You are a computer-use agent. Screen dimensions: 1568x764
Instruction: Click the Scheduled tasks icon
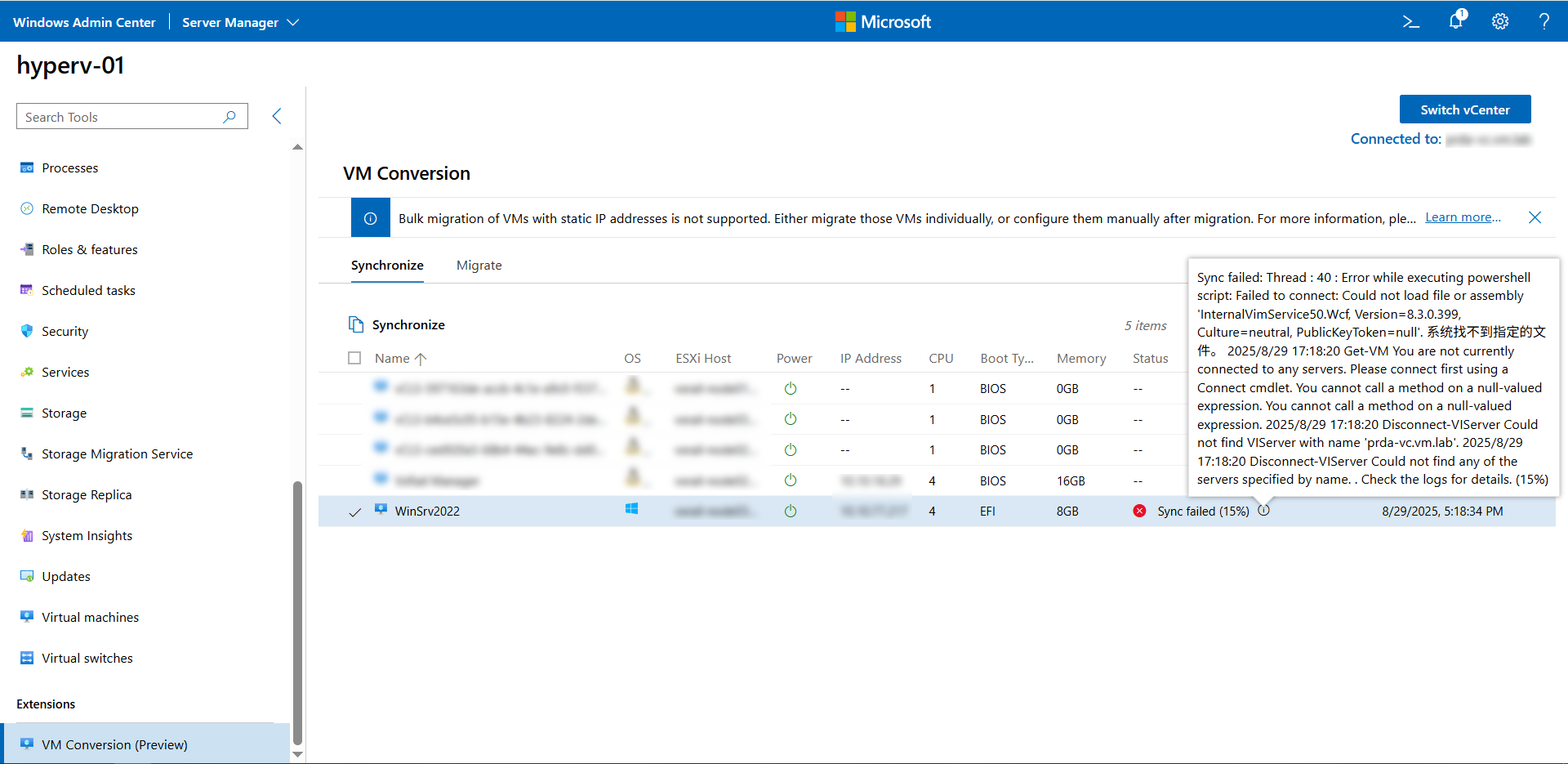click(x=27, y=290)
